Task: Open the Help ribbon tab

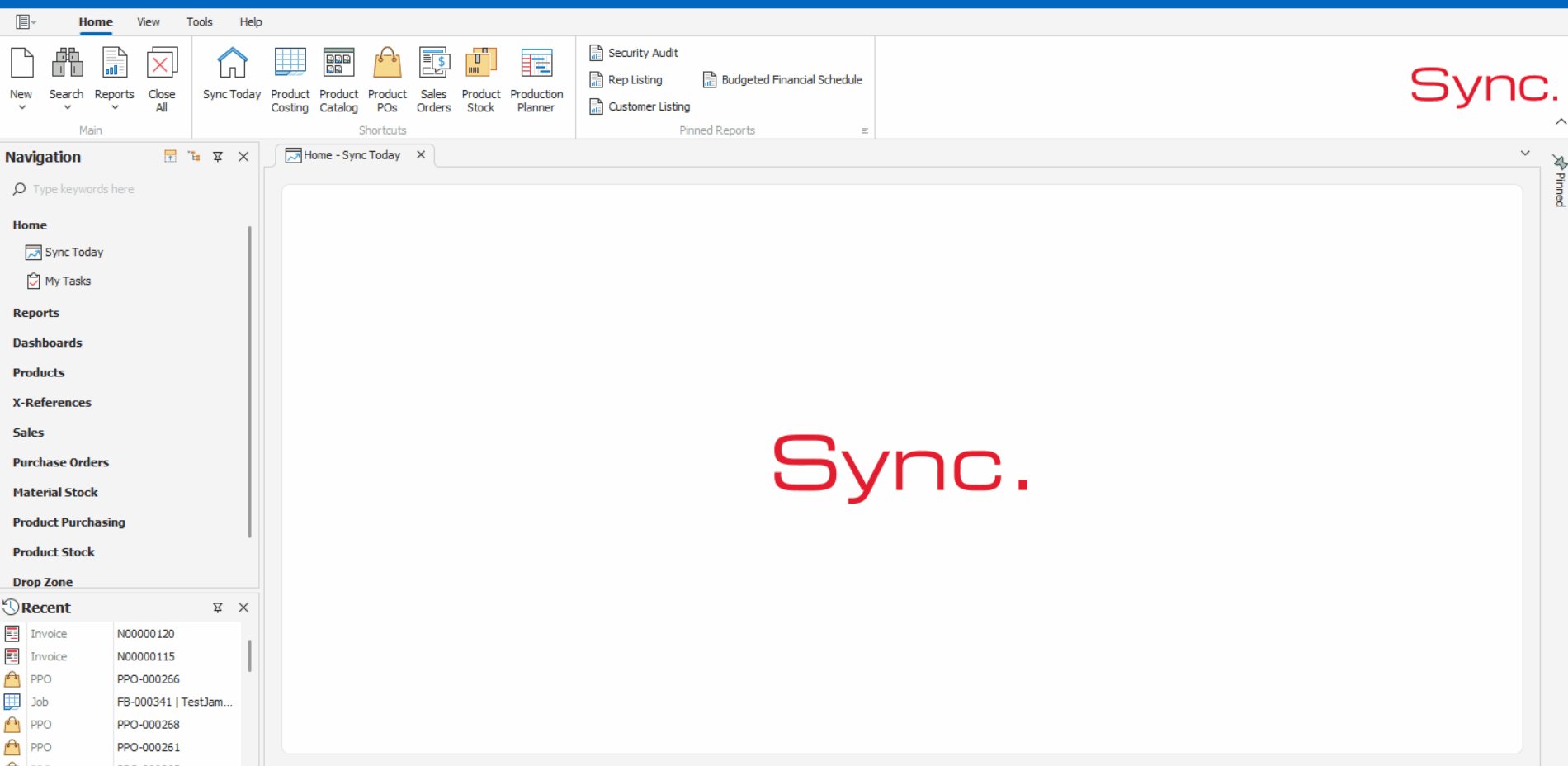Action: point(251,22)
